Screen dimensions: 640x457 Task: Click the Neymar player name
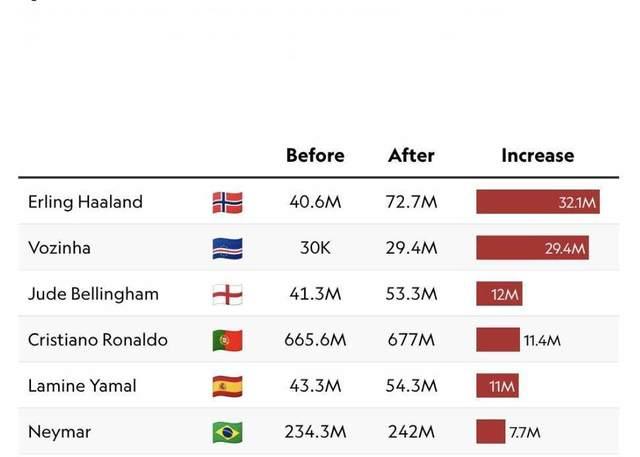click(x=60, y=432)
